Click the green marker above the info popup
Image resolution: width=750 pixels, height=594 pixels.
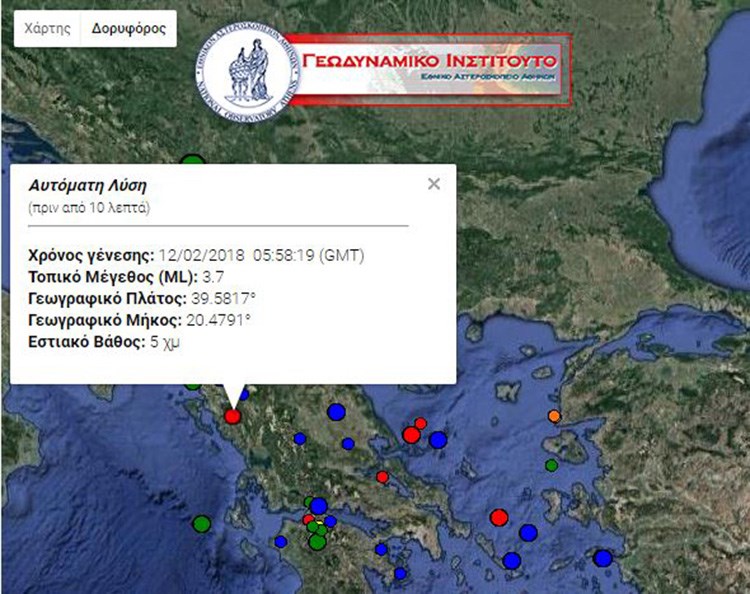pyautogui.click(x=192, y=163)
